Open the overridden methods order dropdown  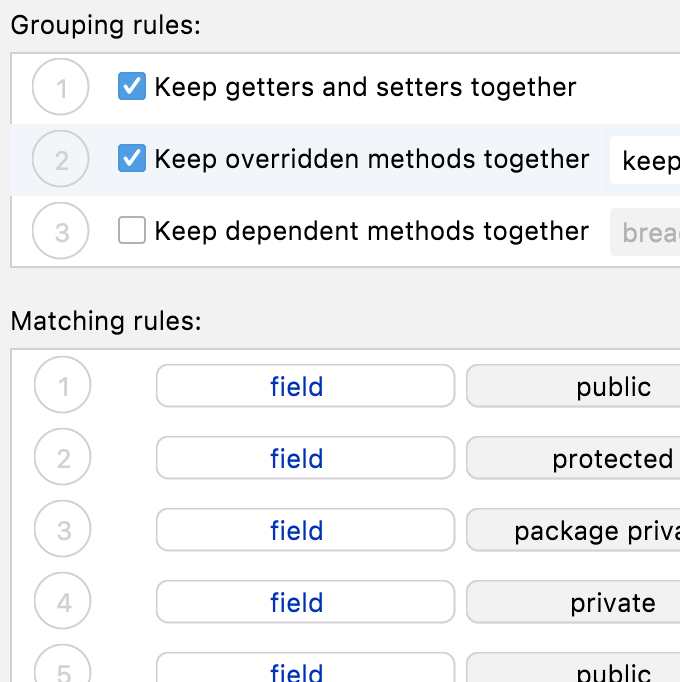[x=646, y=160]
